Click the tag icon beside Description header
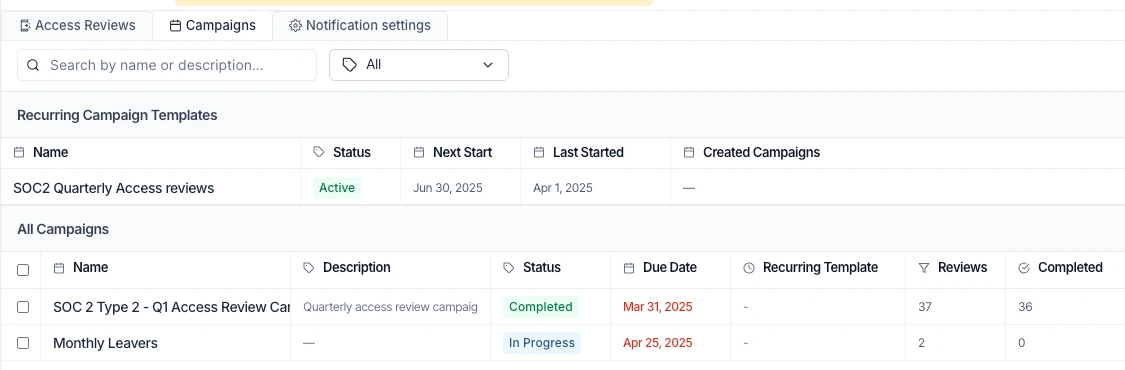This screenshot has width=1125, height=370. pyautogui.click(x=309, y=268)
